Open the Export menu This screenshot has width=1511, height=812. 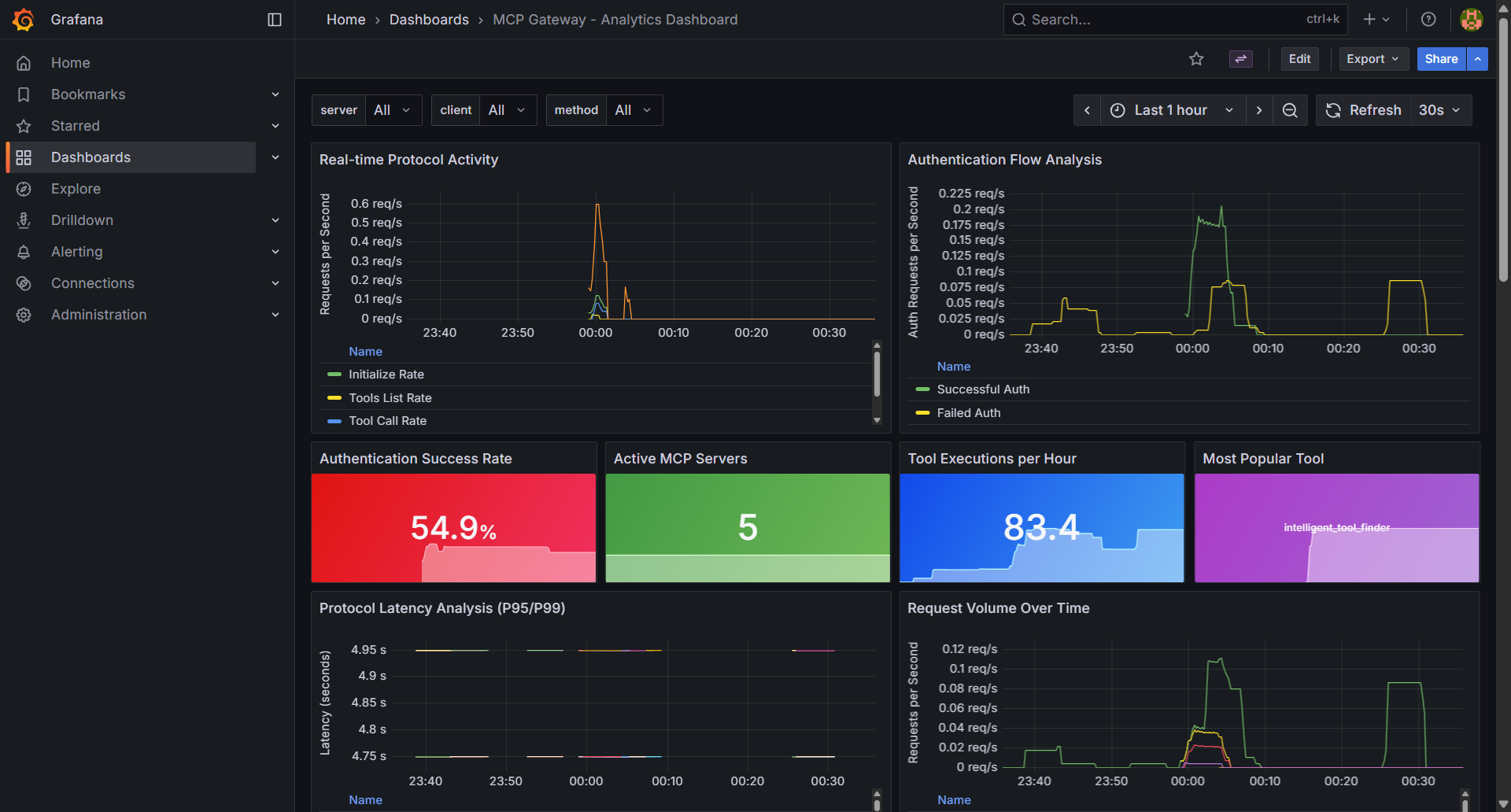click(1372, 58)
